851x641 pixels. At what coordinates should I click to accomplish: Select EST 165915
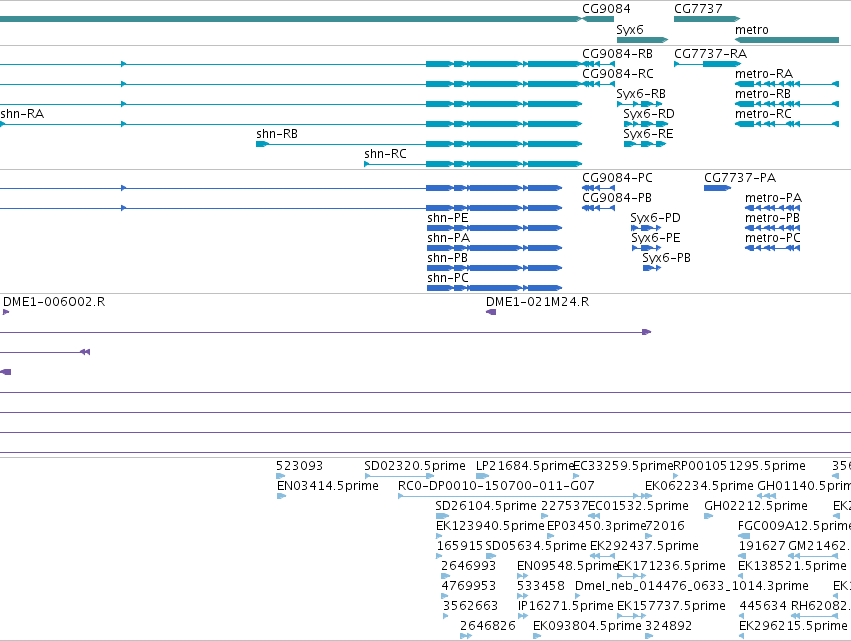pyautogui.click(x=439, y=556)
